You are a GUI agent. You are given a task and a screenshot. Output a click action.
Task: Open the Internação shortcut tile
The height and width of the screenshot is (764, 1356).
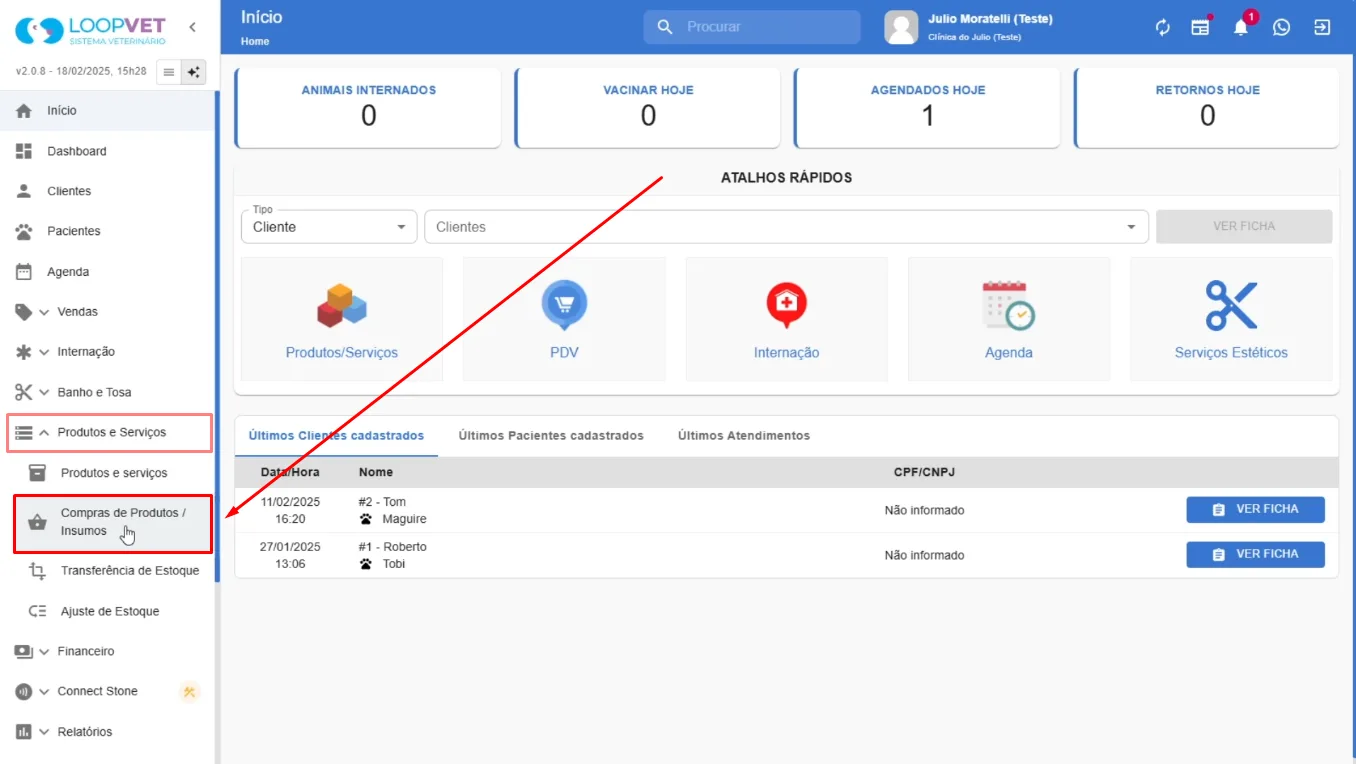(x=786, y=319)
